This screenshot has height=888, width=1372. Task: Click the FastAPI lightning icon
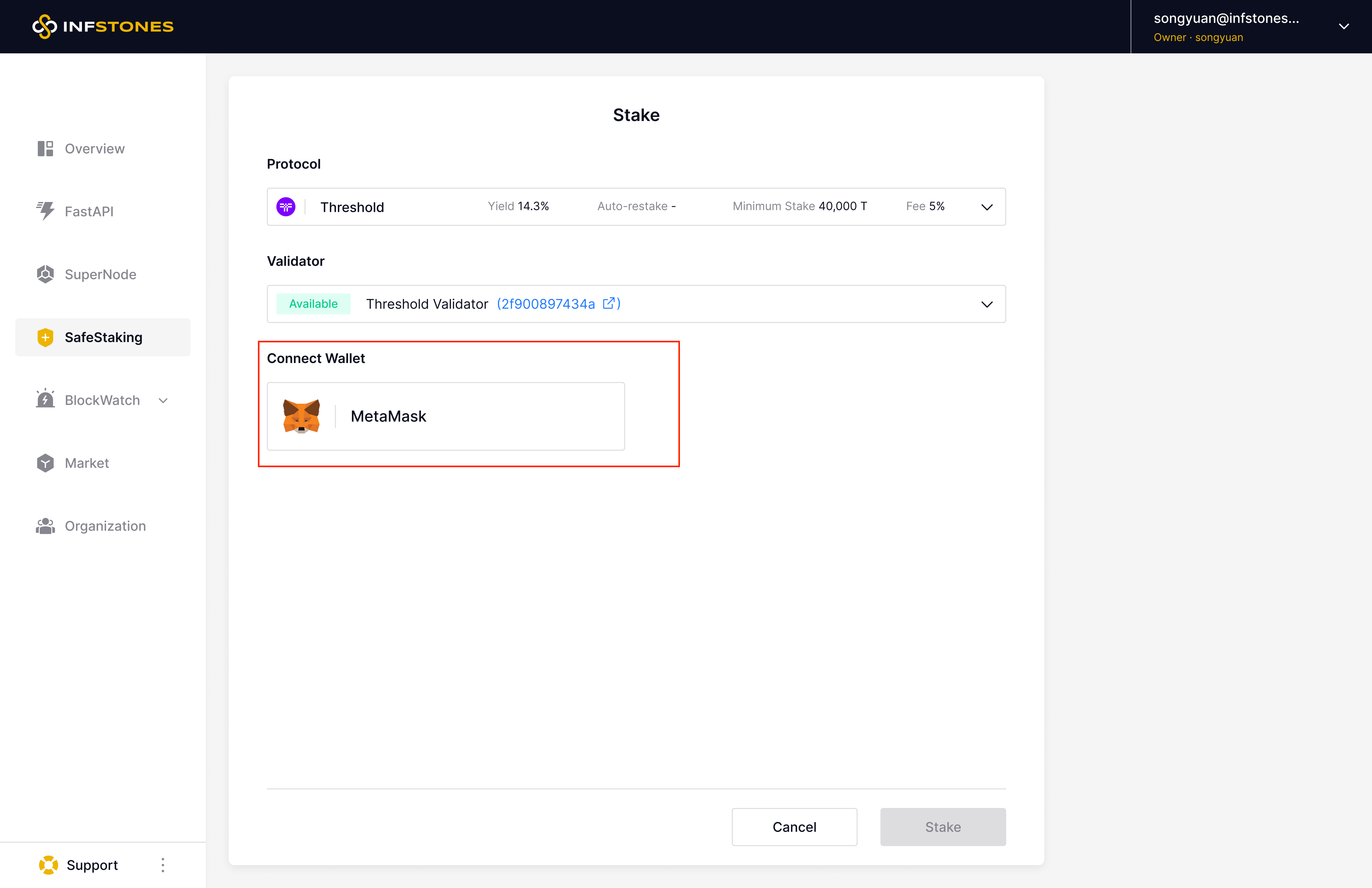(45, 211)
